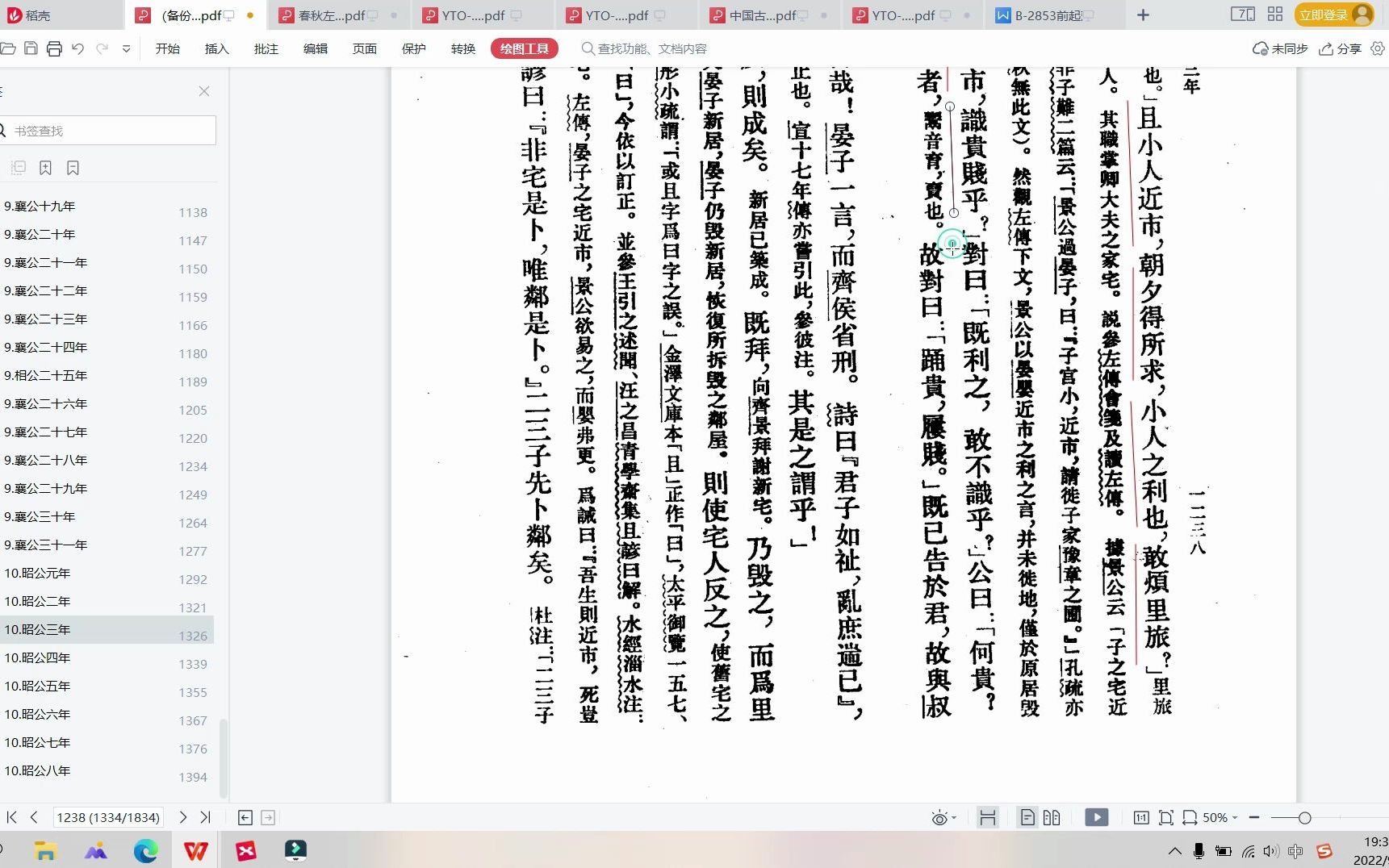Click the add bookmark icon

[x=46, y=168]
